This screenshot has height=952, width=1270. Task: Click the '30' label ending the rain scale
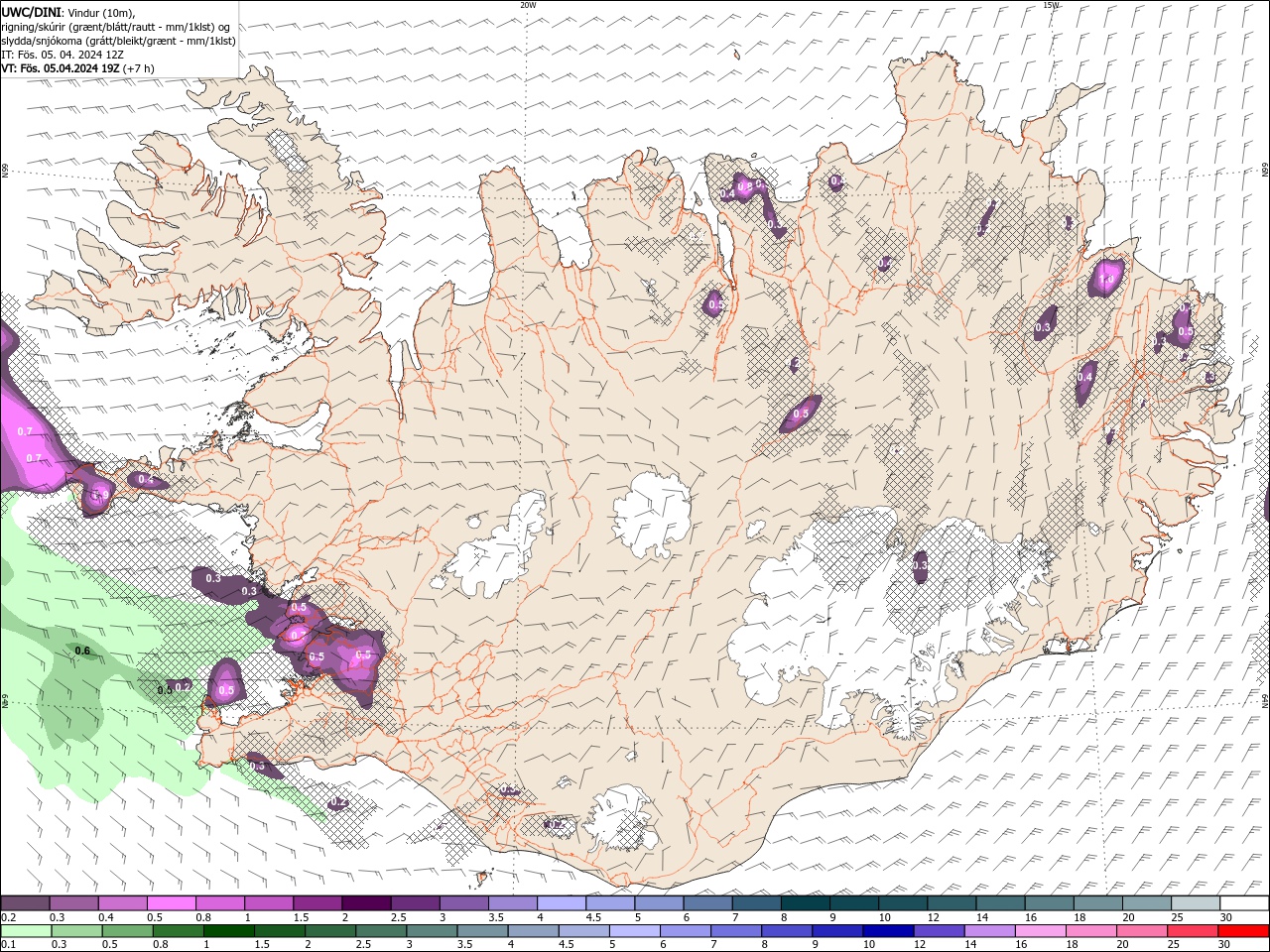click(x=1223, y=945)
